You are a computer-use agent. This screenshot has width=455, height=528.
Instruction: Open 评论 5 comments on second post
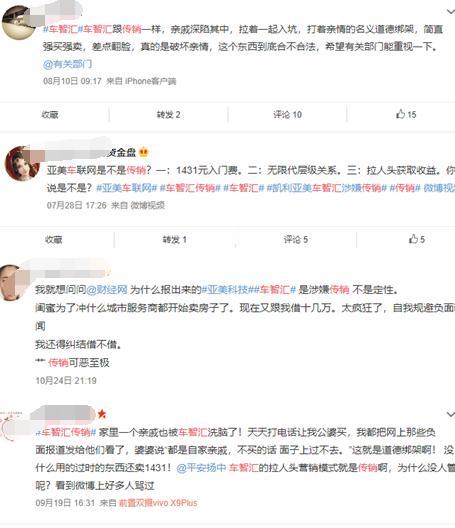tap(296, 240)
